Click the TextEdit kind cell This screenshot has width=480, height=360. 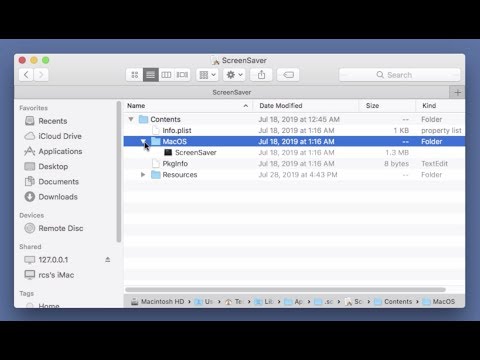(x=434, y=163)
